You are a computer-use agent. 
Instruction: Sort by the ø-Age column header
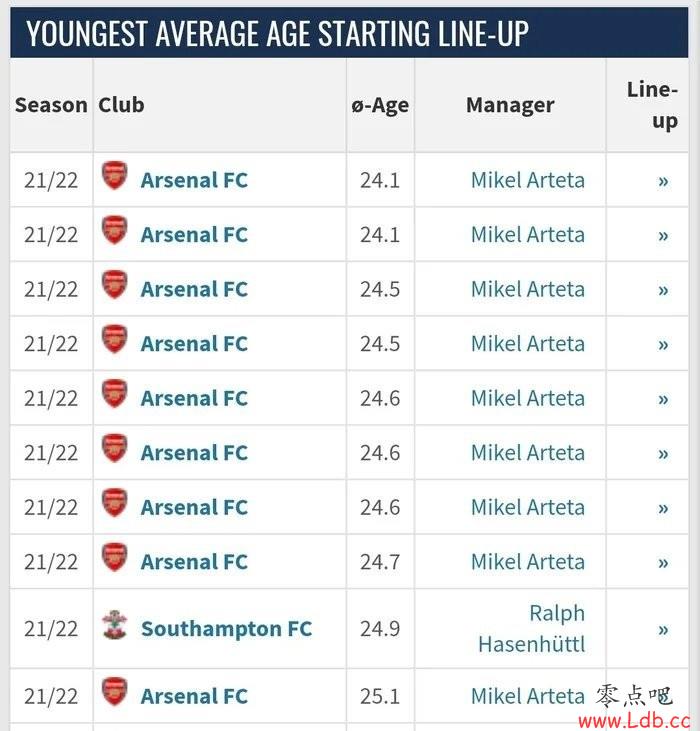(x=380, y=105)
